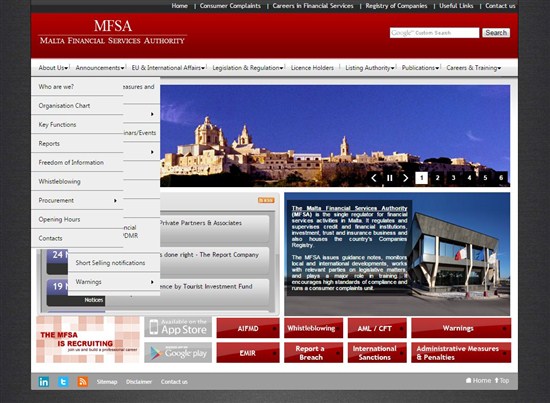Select Whistleblowing entry in About Us menu
The height and width of the screenshot is (403, 550).
pyautogui.click(x=77, y=181)
